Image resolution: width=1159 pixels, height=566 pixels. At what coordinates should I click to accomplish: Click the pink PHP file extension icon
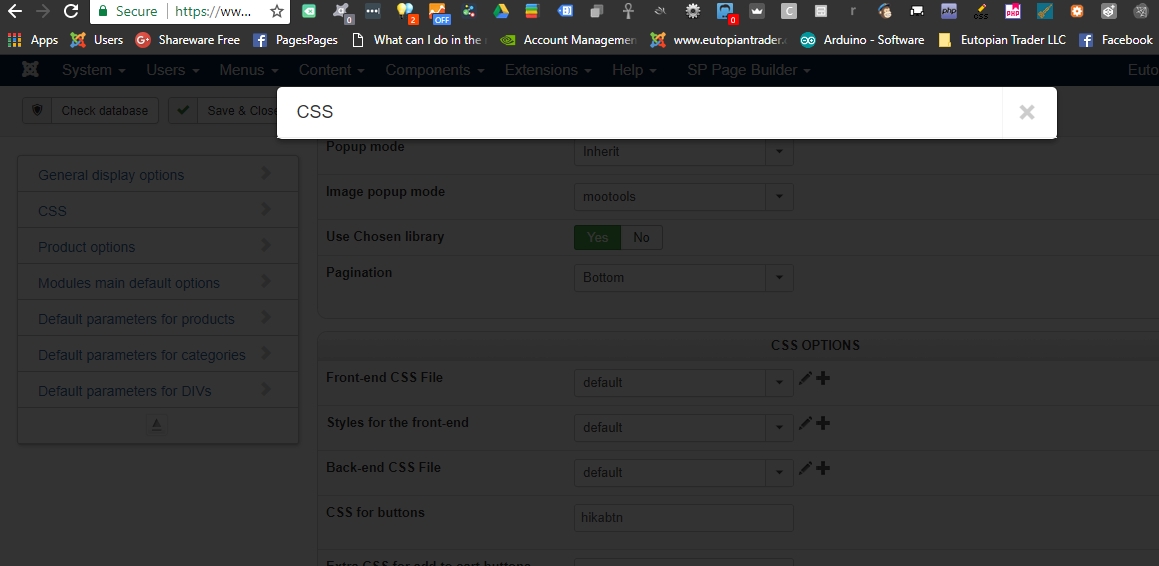click(x=1013, y=11)
